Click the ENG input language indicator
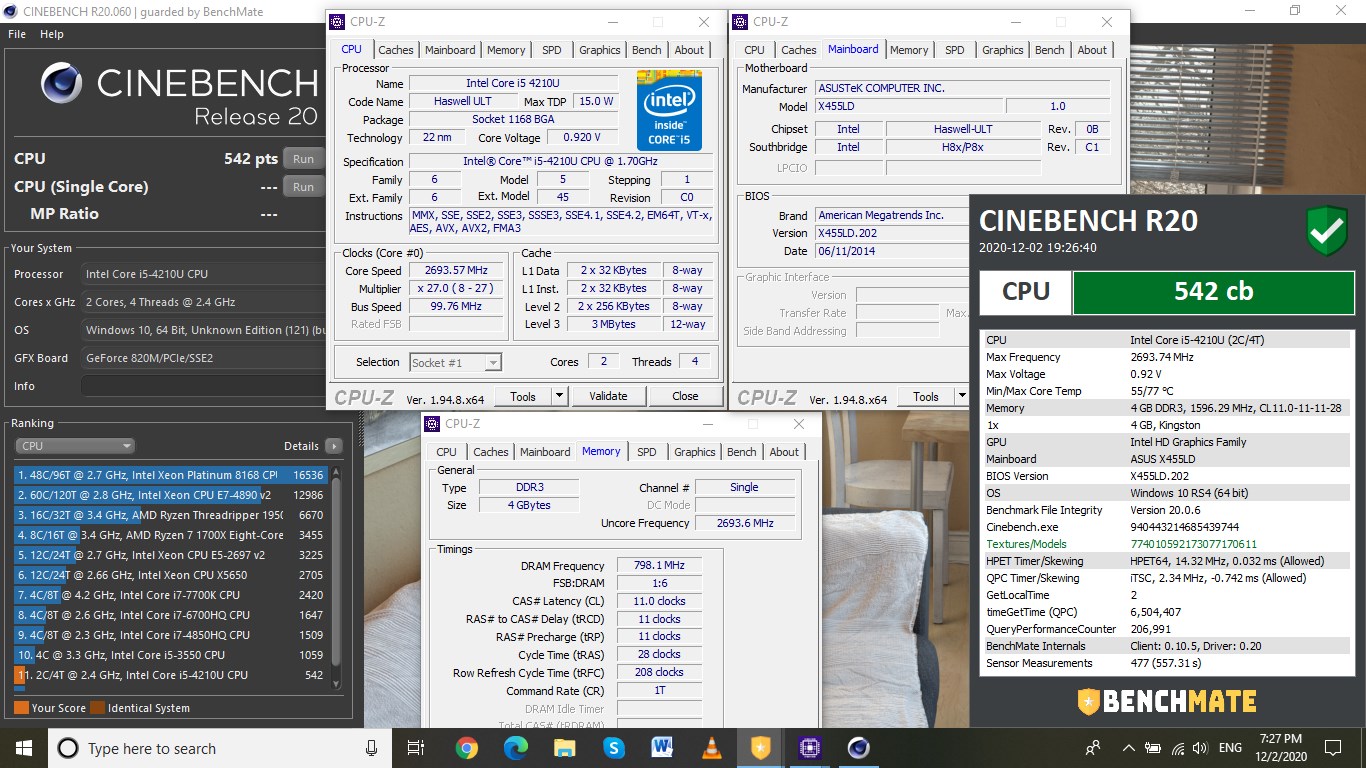Viewport: 1366px width, 768px height. click(1230, 748)
